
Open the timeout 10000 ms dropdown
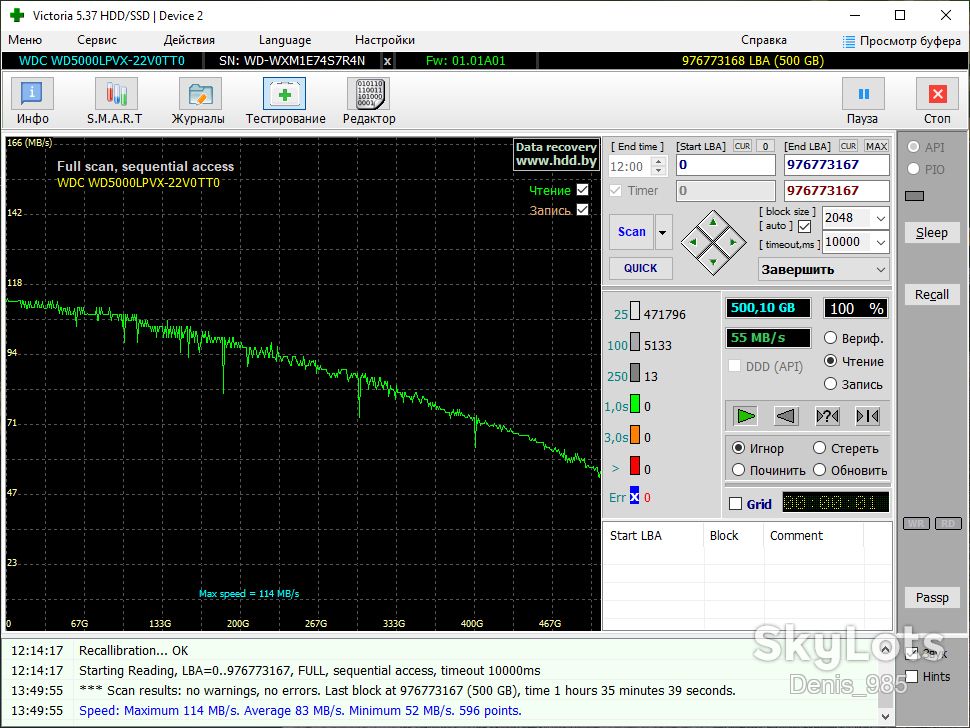[880, 242]
